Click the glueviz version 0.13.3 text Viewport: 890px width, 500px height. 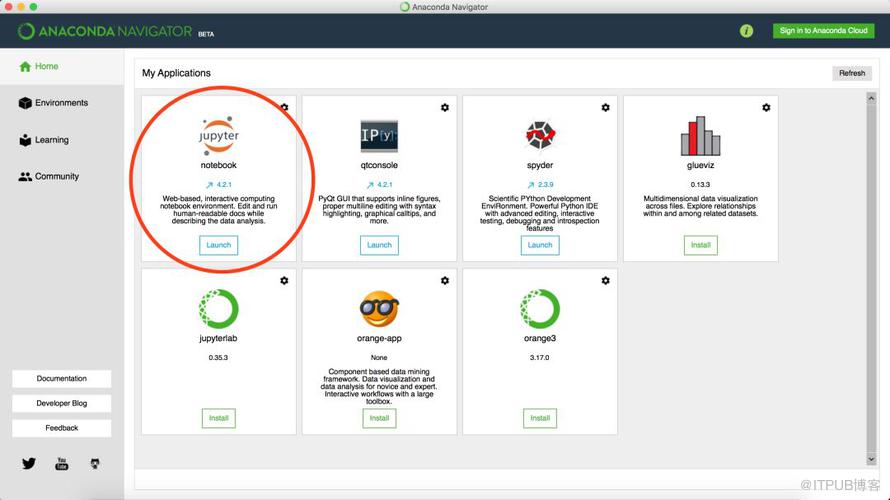click(x=700, y=184)
